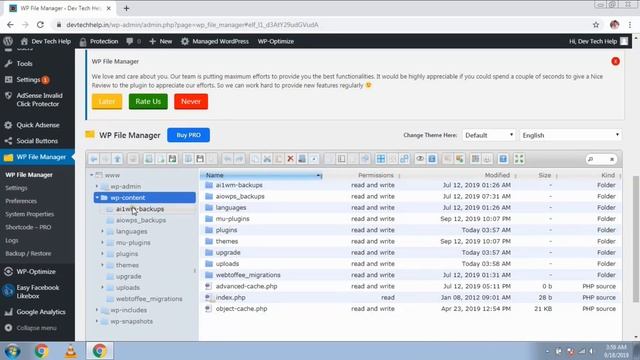The height and width of the screenshot is (360, 640).
Task: Click the sort icon in file manager toolbar
Action: point(487,159)
